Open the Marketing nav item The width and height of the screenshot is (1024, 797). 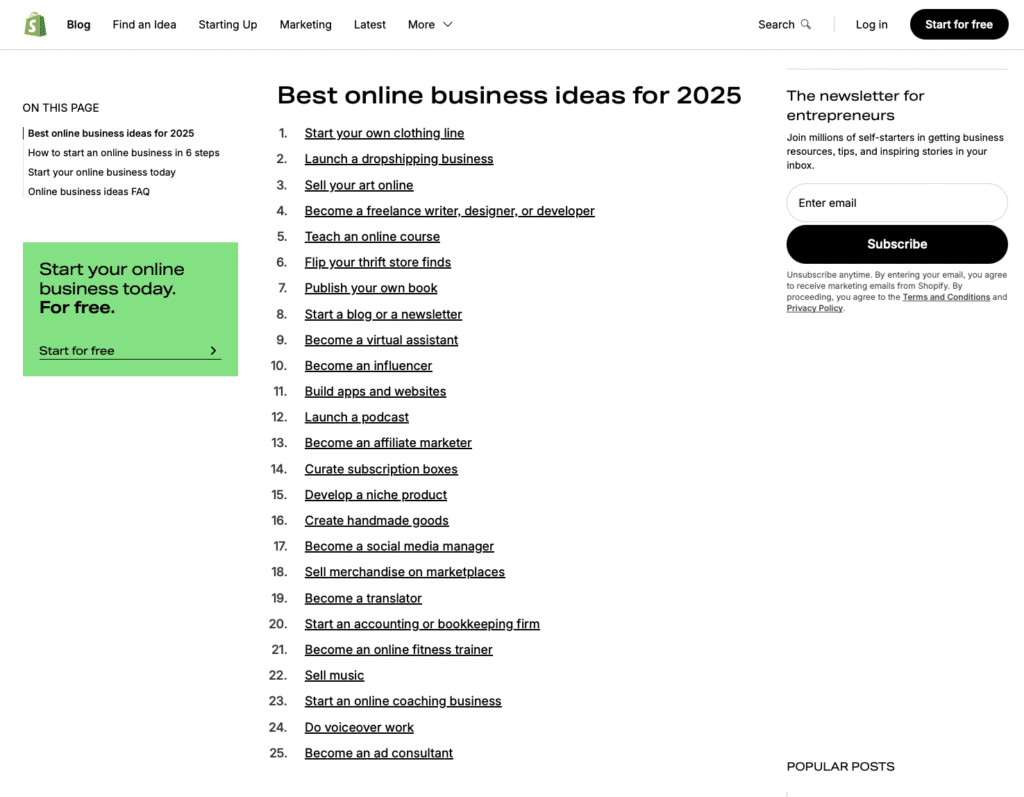click(305, 25)
